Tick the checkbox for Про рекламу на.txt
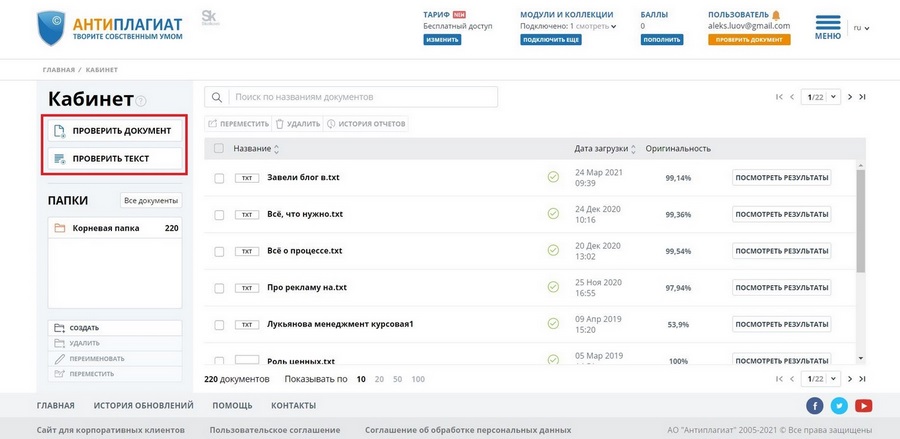 (219, 288)
